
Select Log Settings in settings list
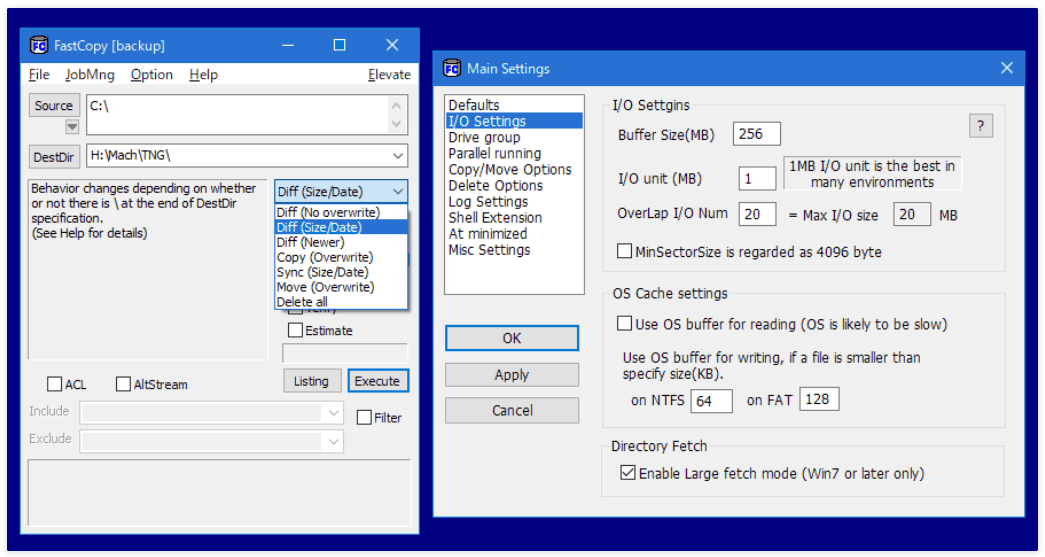515,201
